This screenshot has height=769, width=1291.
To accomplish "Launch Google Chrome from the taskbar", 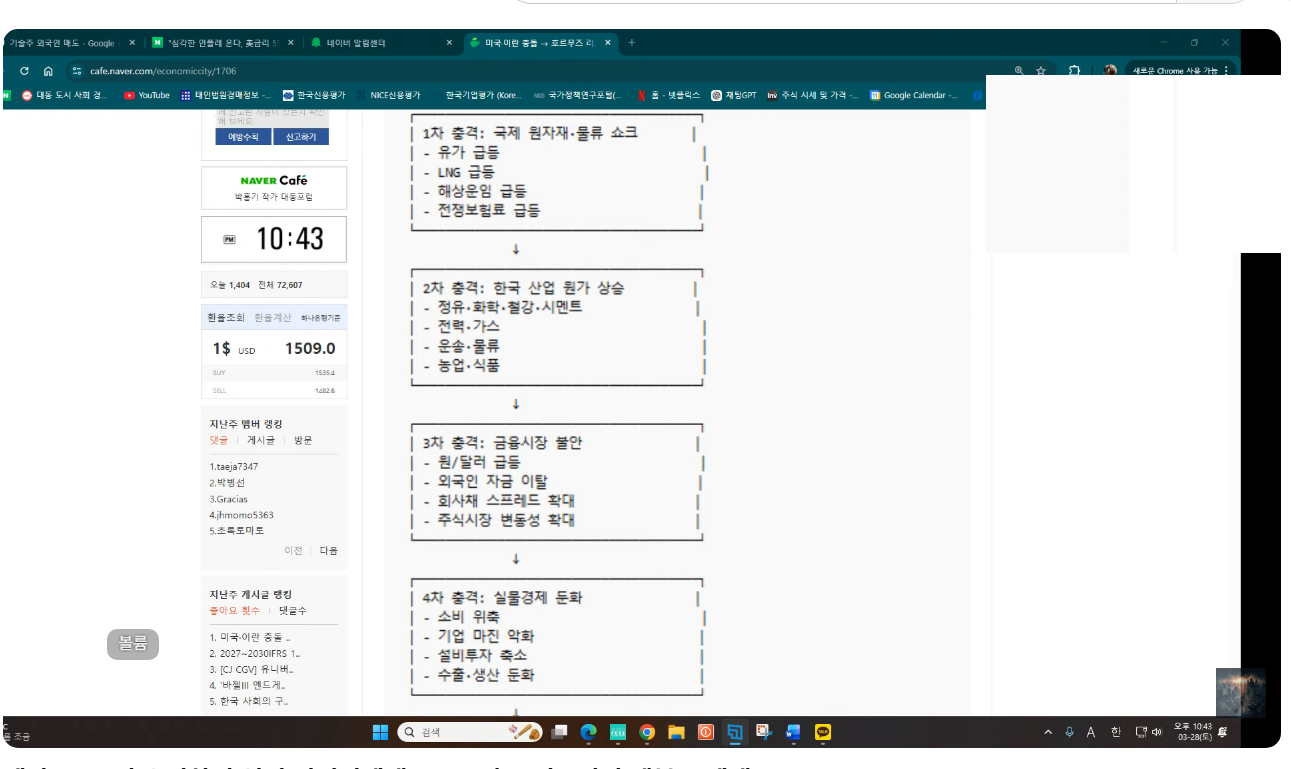I will (x=647, y=732).
